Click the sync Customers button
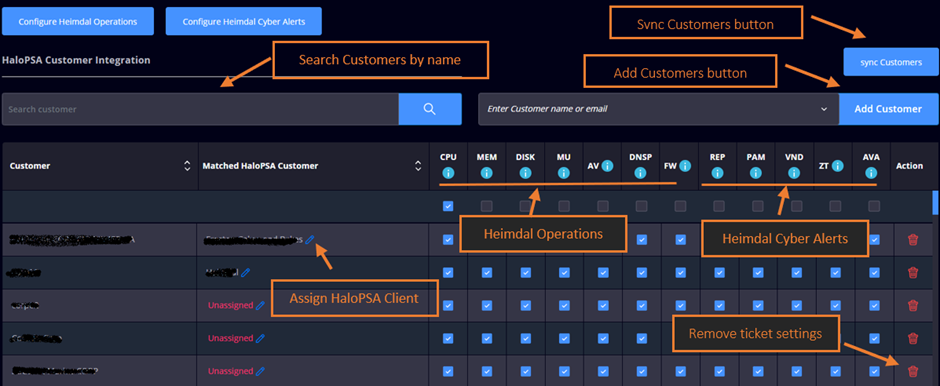This screenshot has height=386, width=940. [891, 62]
